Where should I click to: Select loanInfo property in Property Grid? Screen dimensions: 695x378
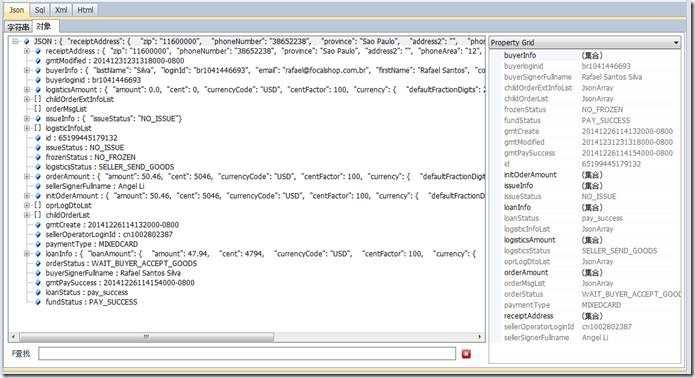517,207
